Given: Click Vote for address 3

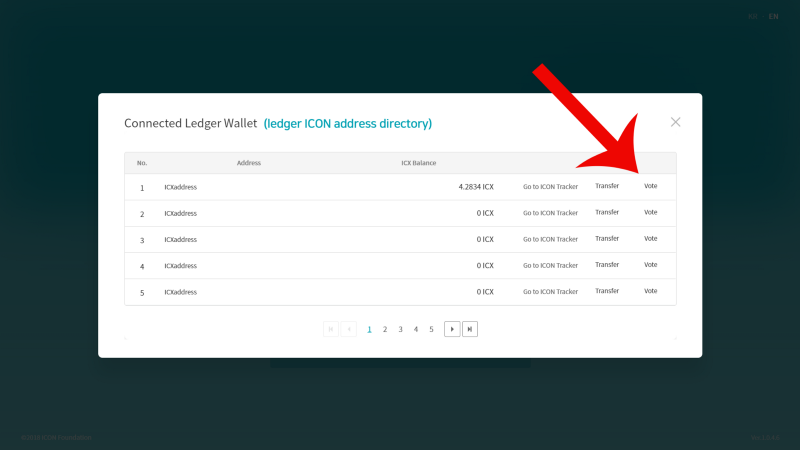Looking at the screenshot, I should click(651, 238).
